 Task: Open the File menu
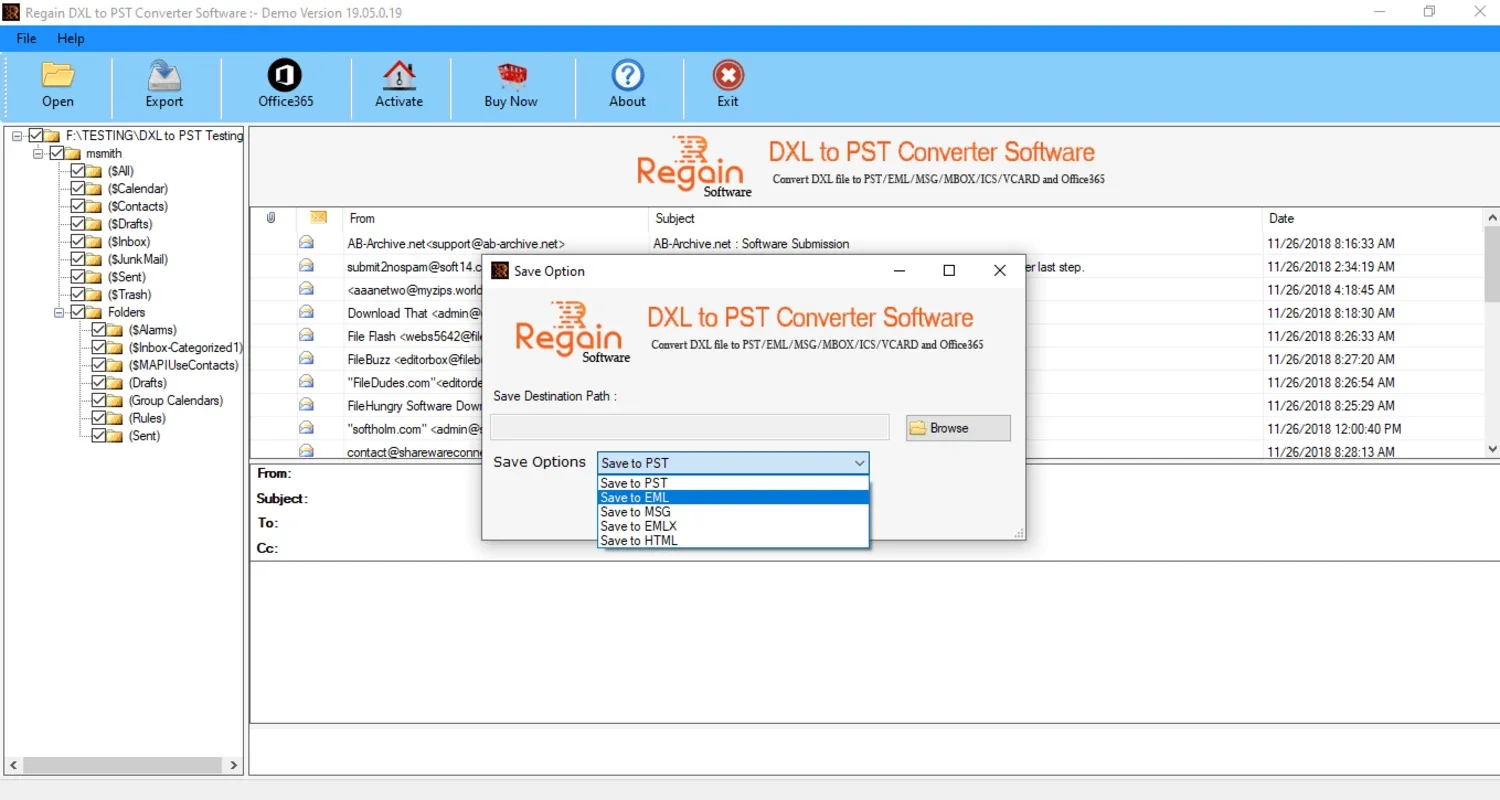click(26, 38)
